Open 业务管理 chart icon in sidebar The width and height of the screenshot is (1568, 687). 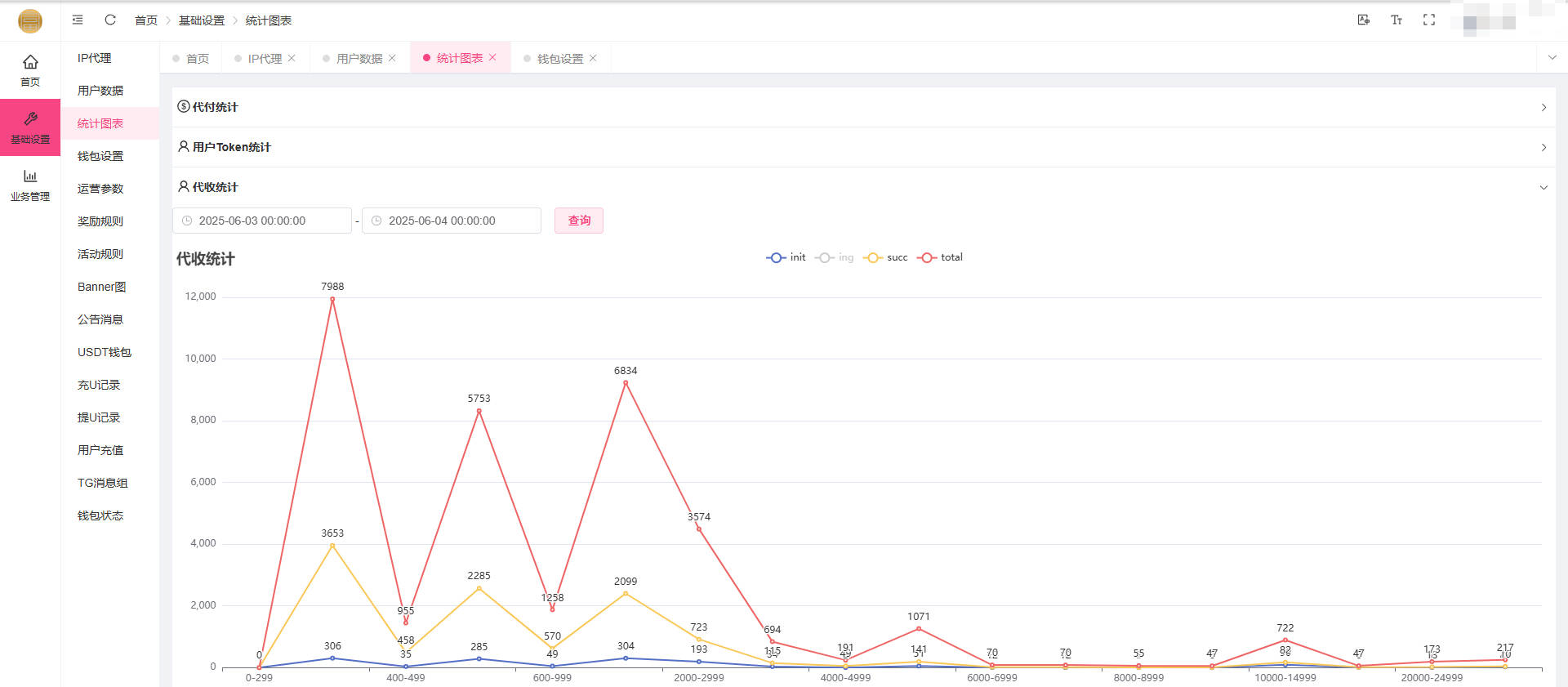[x=30, y=185]
